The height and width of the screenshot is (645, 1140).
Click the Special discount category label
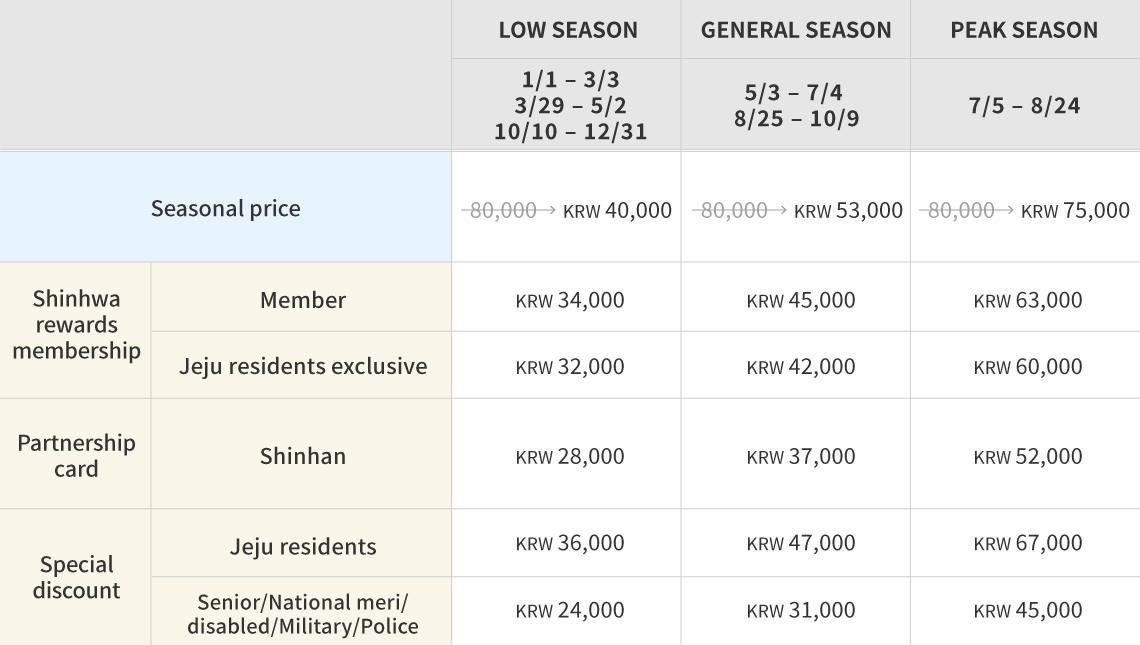(x=76, y=577)
